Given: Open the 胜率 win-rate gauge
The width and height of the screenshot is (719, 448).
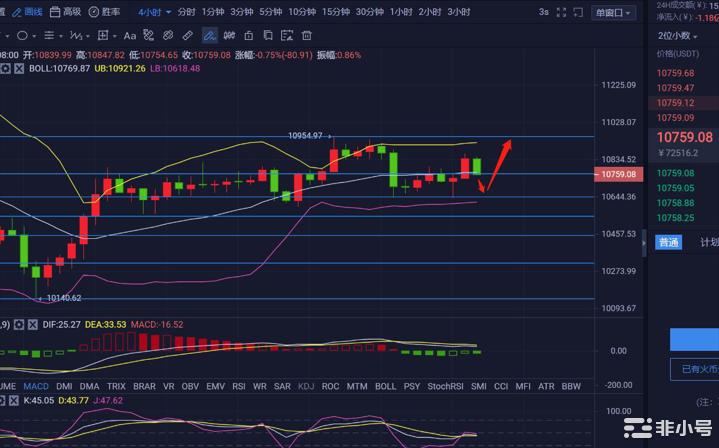Looking at the screenshot, I should (x=104, y=12).
